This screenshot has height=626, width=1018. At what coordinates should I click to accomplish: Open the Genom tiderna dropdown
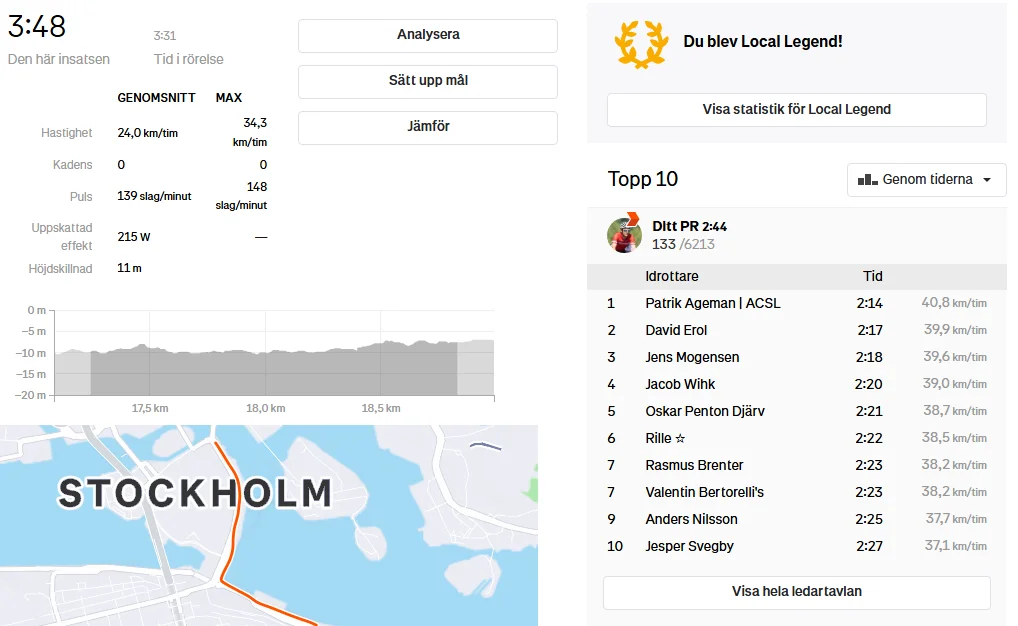coord(926,180)
